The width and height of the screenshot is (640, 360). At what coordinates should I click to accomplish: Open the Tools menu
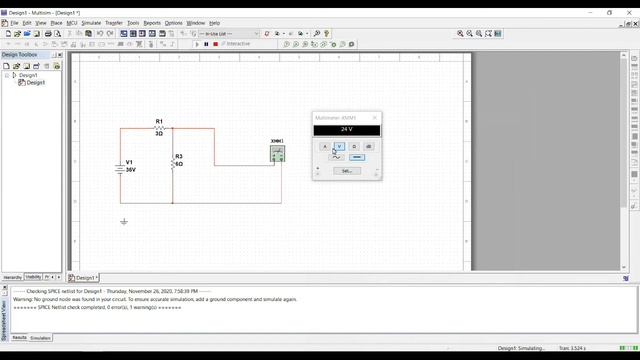133,23
